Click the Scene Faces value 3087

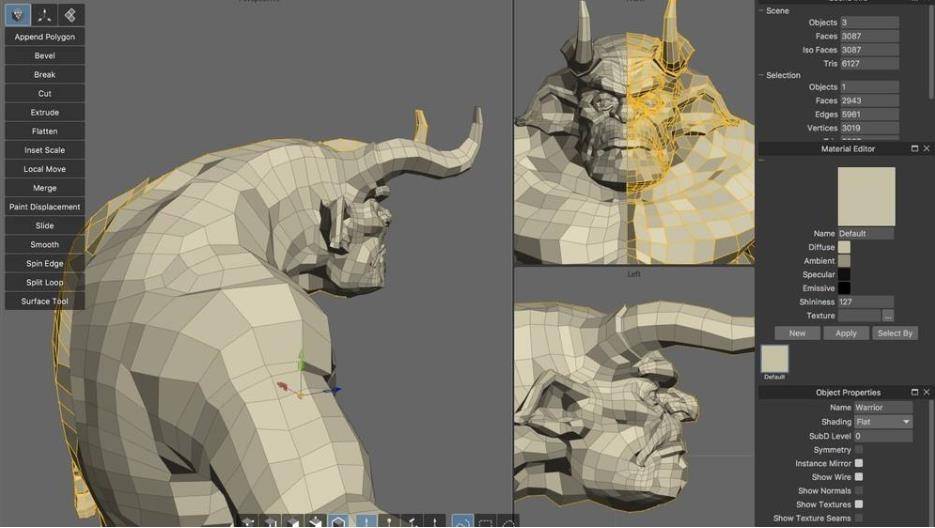click(869, 36)
